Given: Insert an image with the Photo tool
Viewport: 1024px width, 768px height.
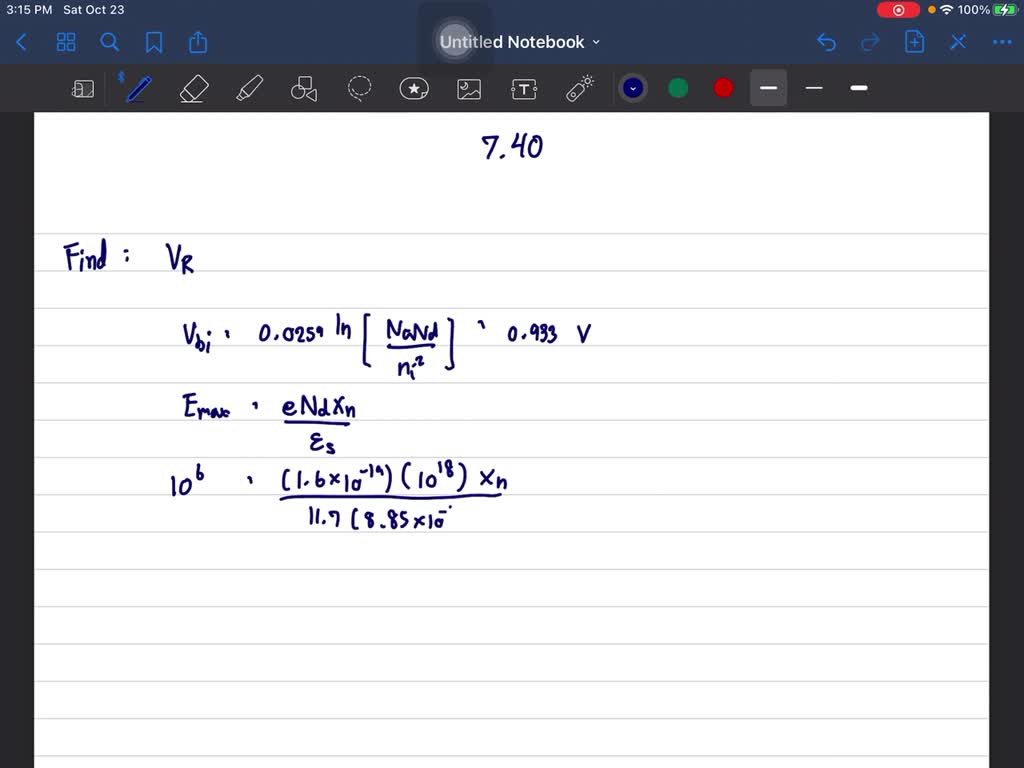Looking at the screenshot, I should click(469, 88).
